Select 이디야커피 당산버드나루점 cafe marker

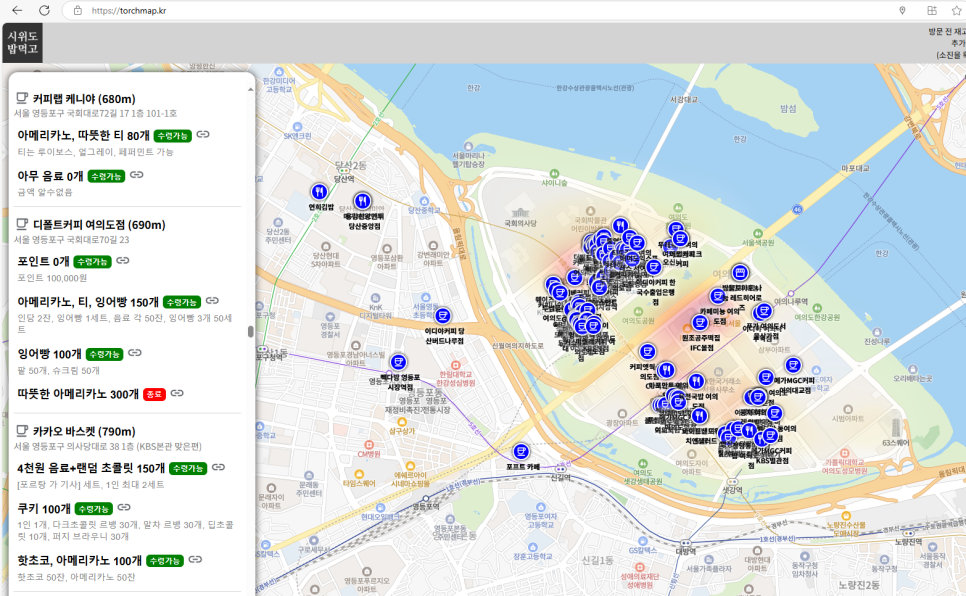(442, 316)
